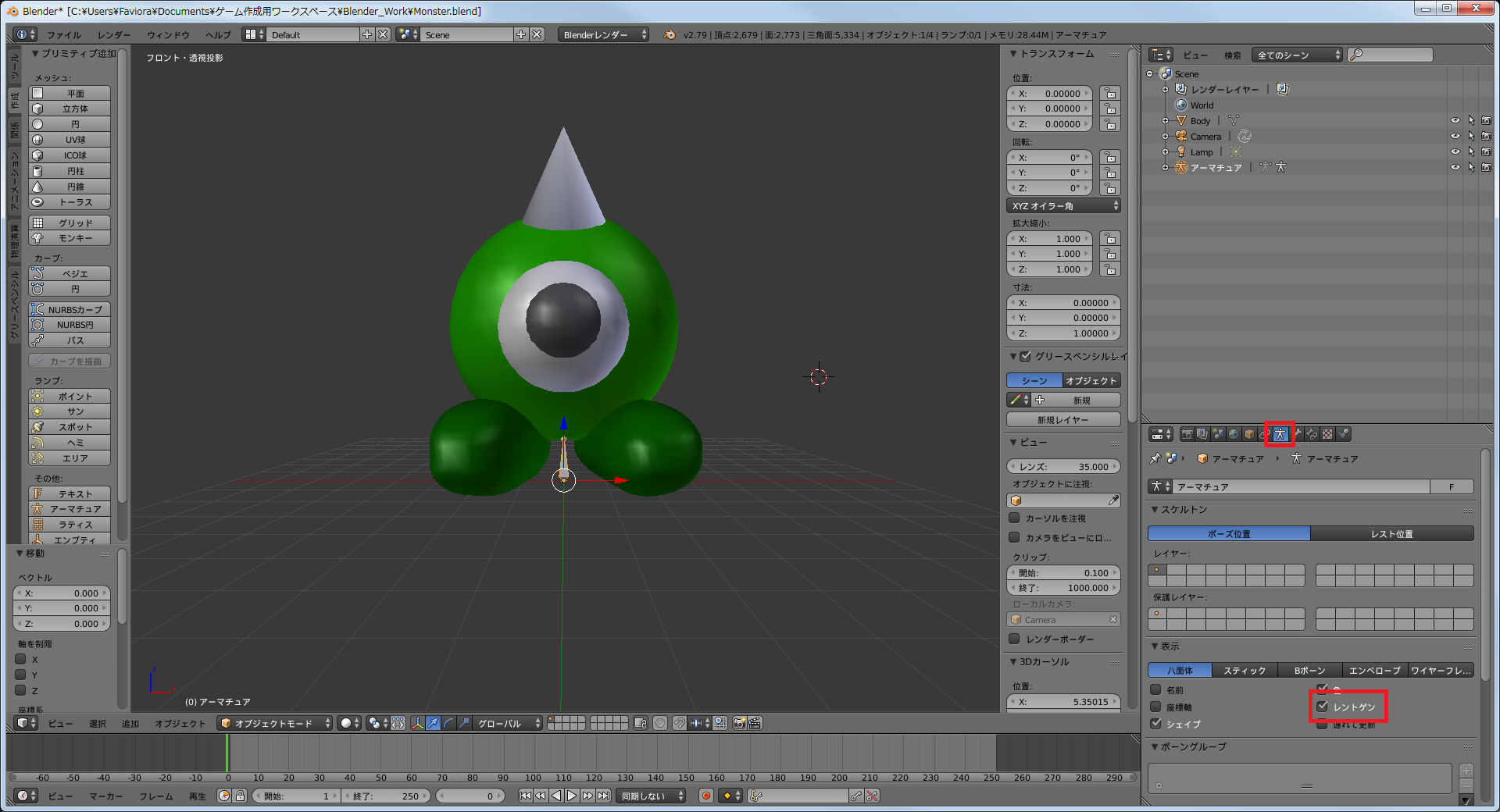Screen dimensions: 1500x812
Task: Play the animation forward
Action: 572,796
